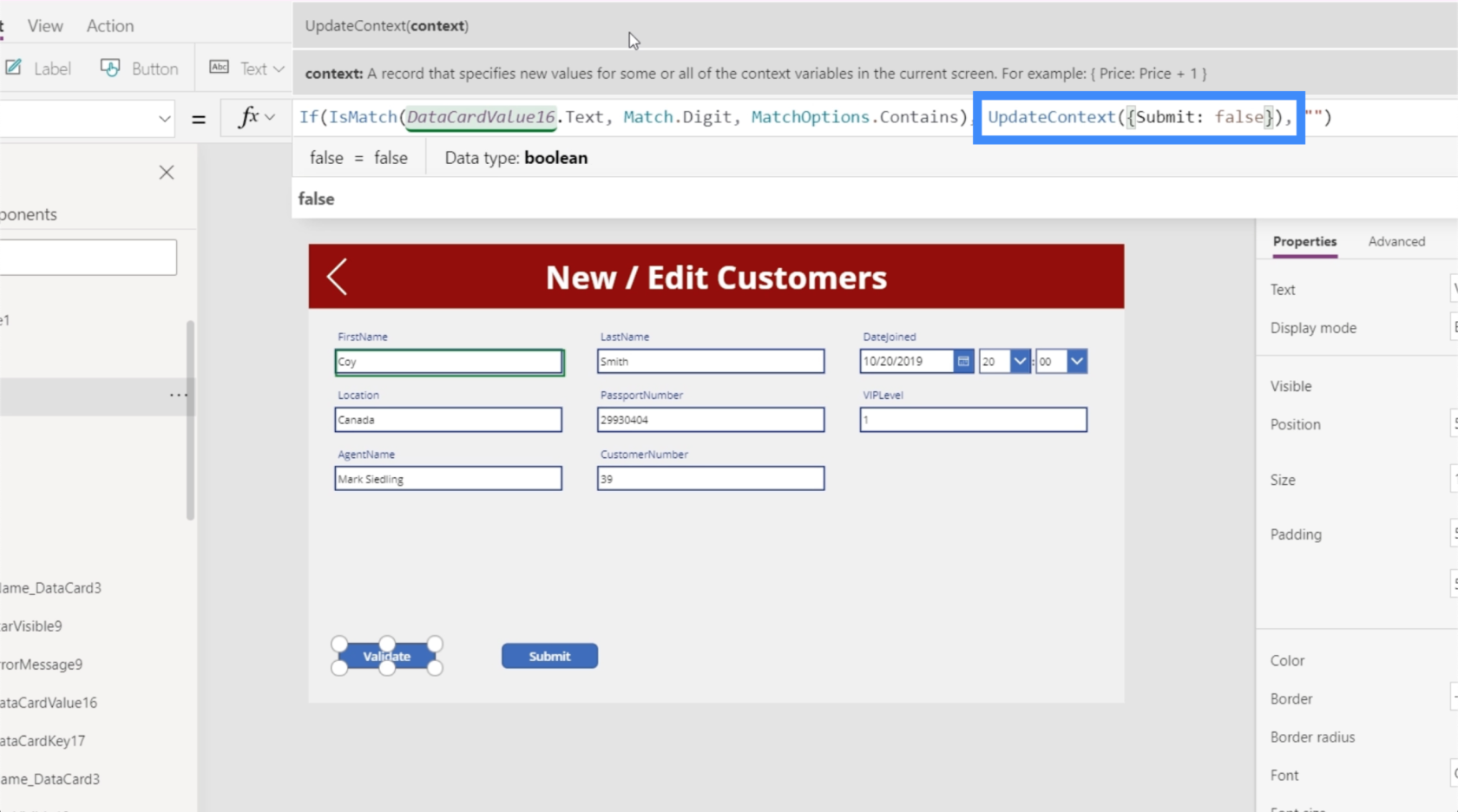
Task: Insert a Button control
Action: 140,69
